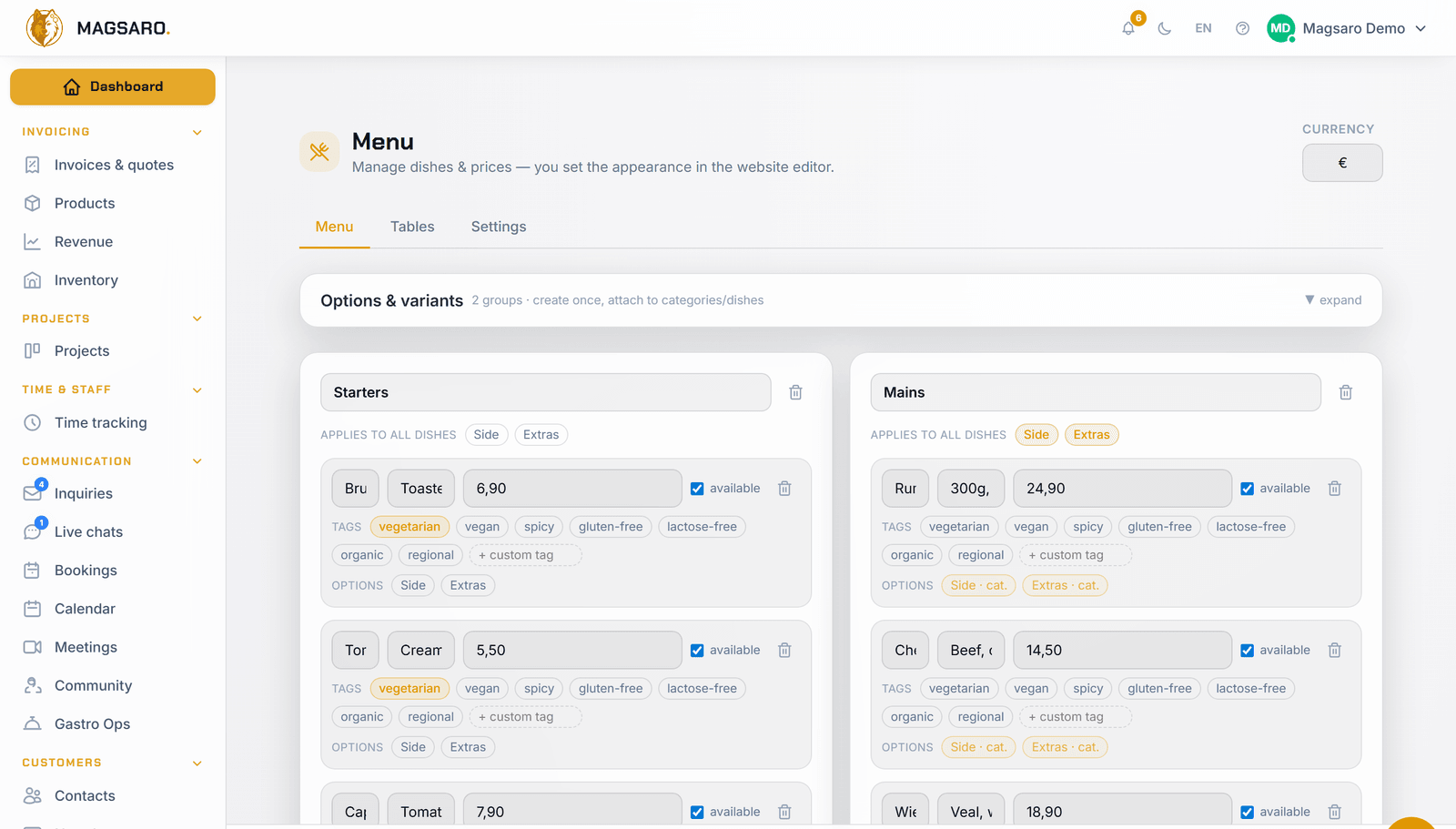The height and width of the screenshot is (829, 1456).
Task: Delete the 18,90 main dish
Action: tap(1335, 812)
